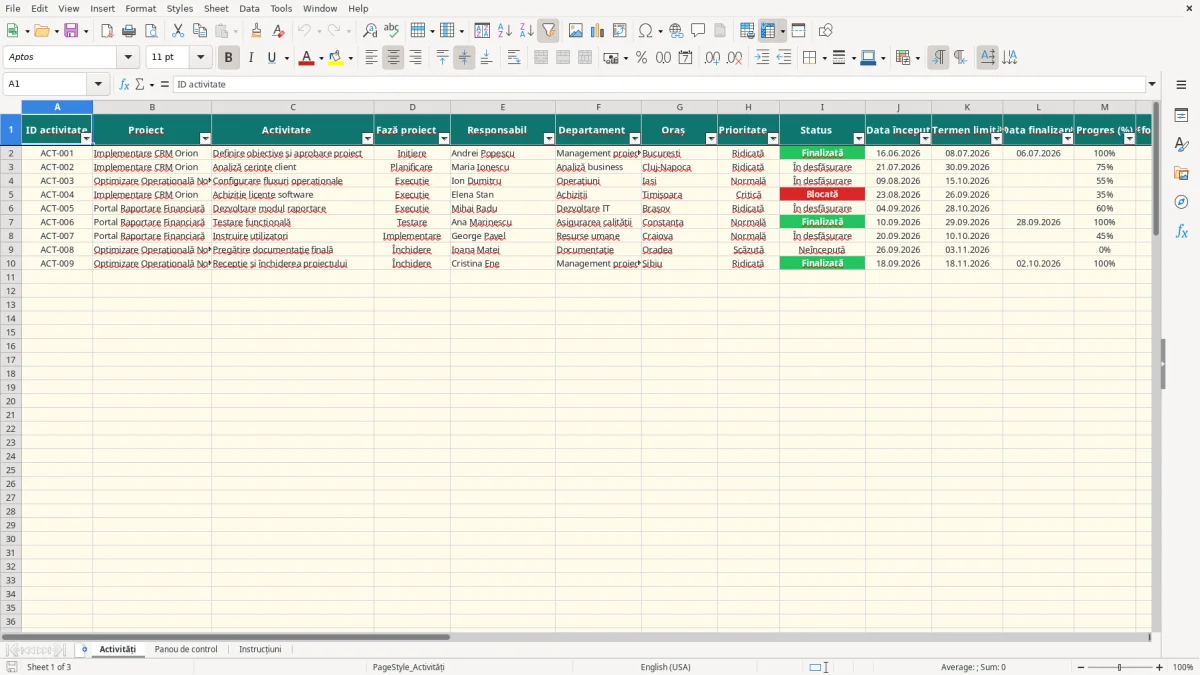Screen dimensions: 1200x675
Task: Insert Chart icon in toolbar
Action: point(598,31)
